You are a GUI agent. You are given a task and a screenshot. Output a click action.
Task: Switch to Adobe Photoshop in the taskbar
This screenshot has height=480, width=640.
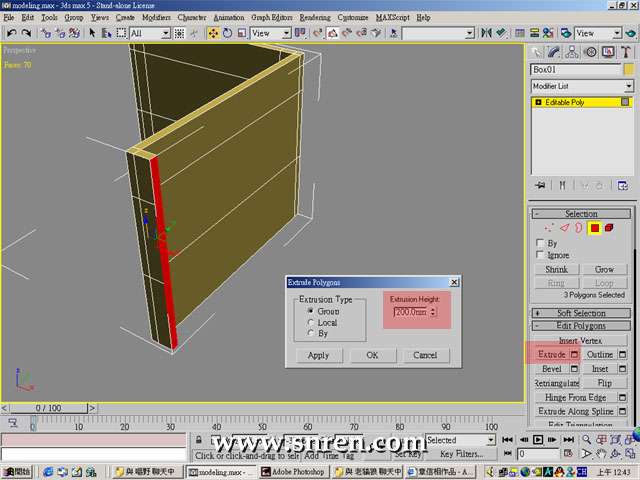[293, 472]
